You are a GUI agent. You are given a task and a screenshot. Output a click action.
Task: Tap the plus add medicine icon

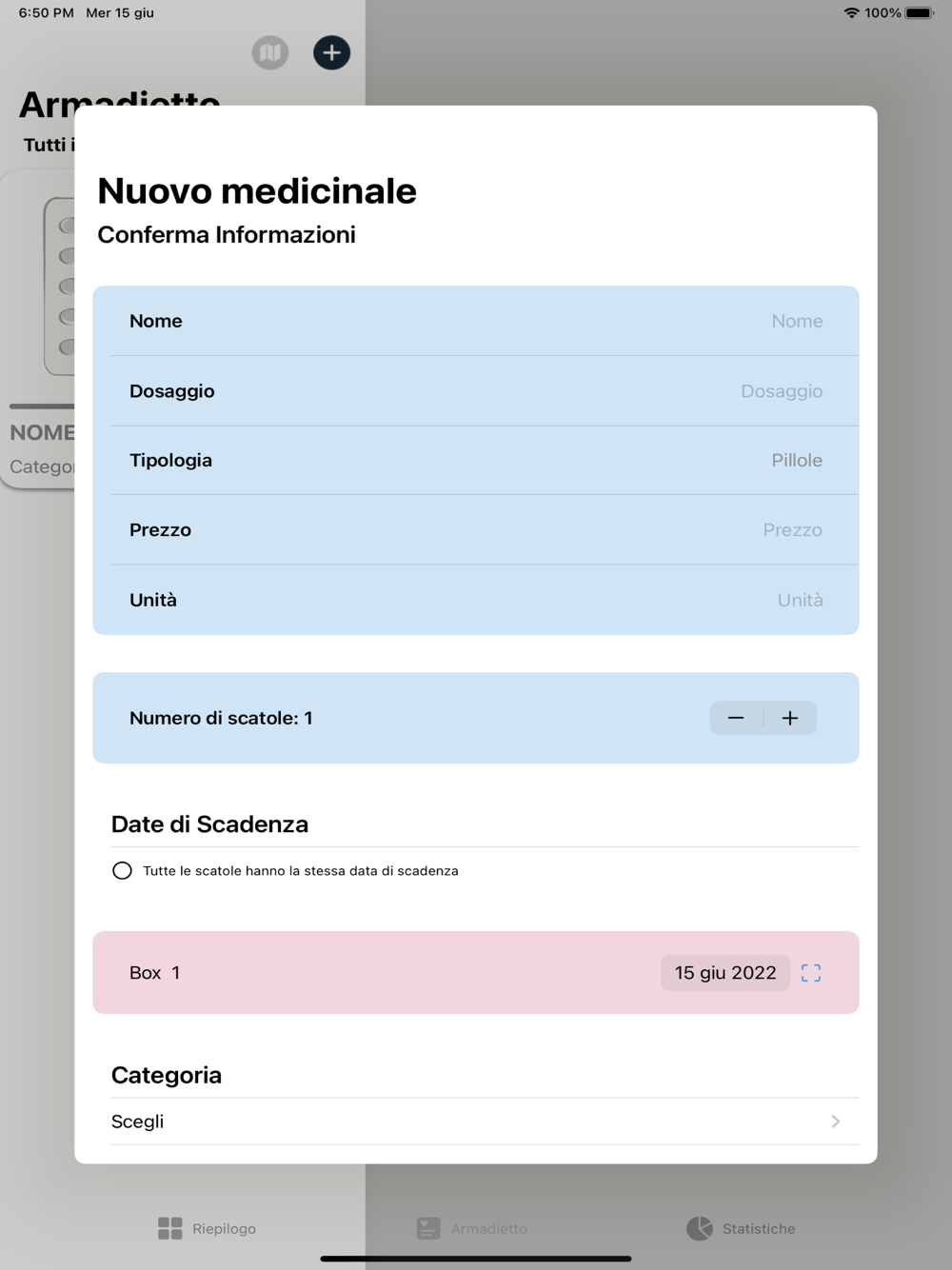[331, 52]
